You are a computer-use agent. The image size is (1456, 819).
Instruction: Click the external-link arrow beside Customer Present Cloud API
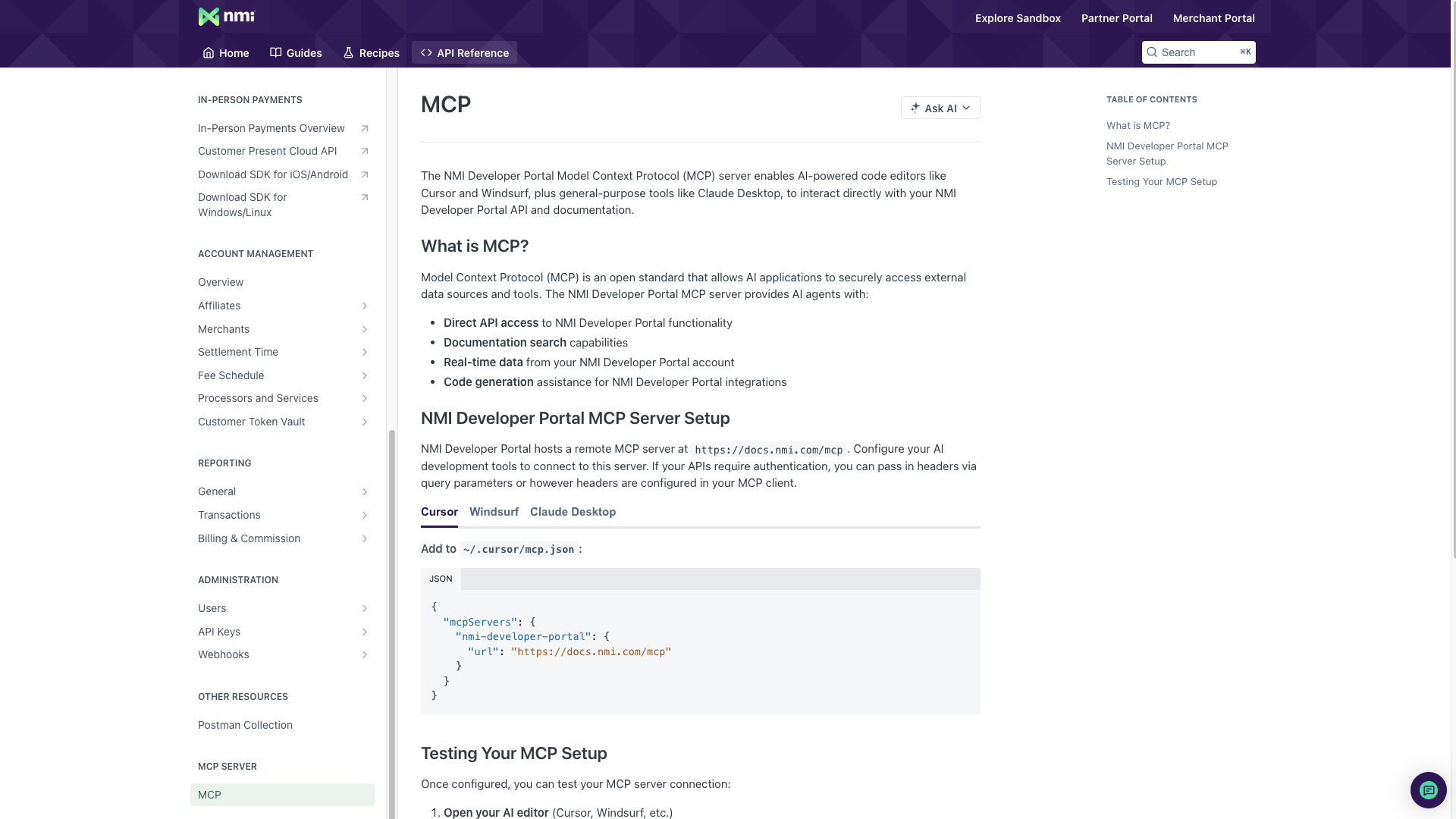(365, 151)
